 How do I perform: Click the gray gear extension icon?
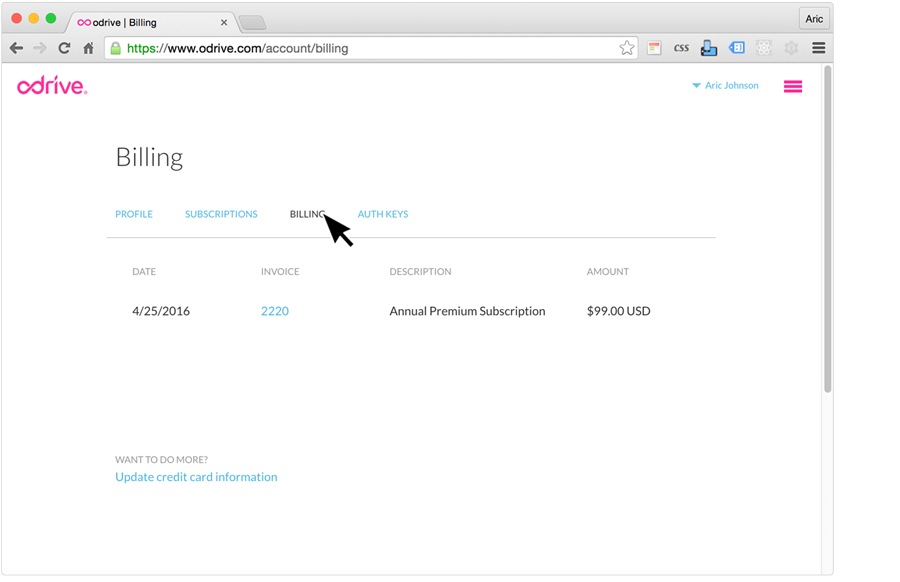tap(791, 48)
